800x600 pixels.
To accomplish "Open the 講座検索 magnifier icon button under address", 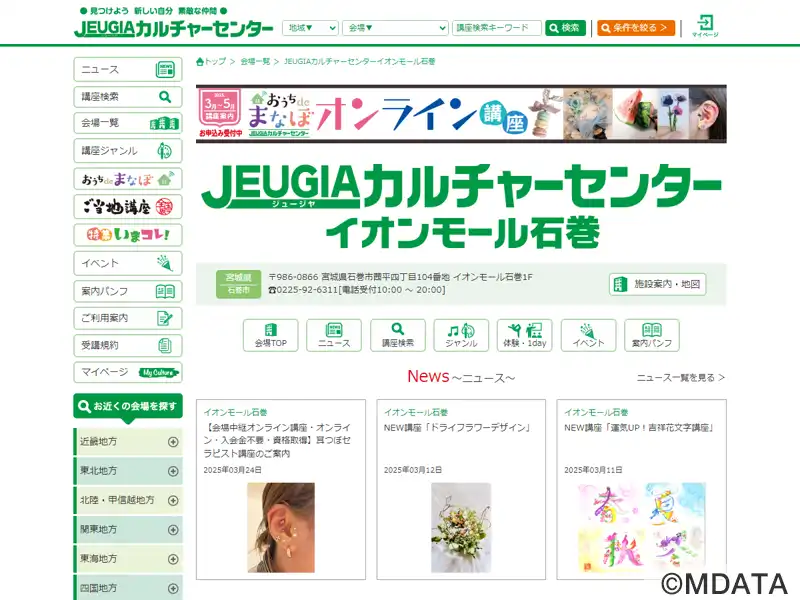I will click(397, 335).
